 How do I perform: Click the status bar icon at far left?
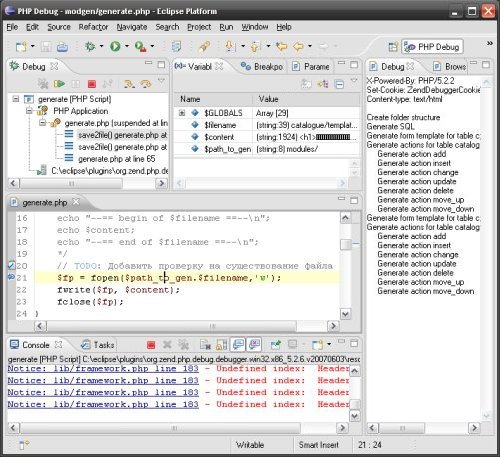23,445
